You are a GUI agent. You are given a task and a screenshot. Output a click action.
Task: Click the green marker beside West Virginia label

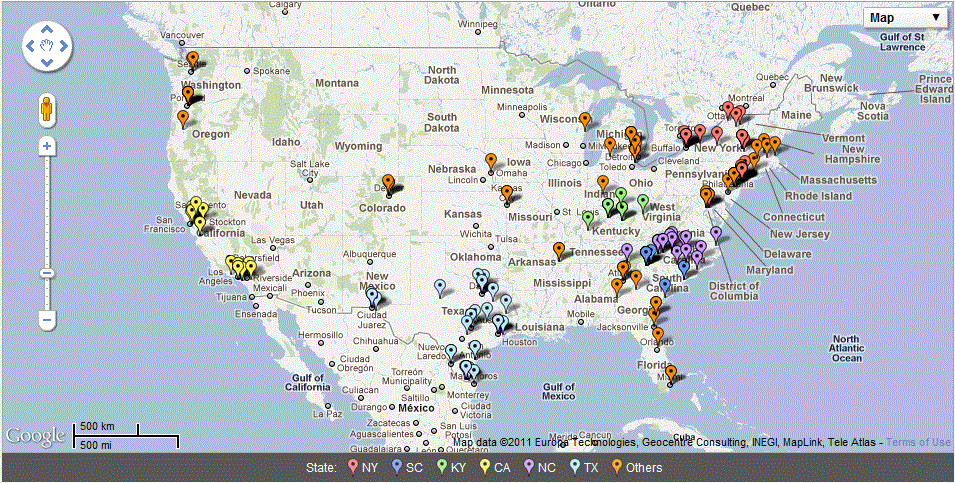[x=643, y=203]
